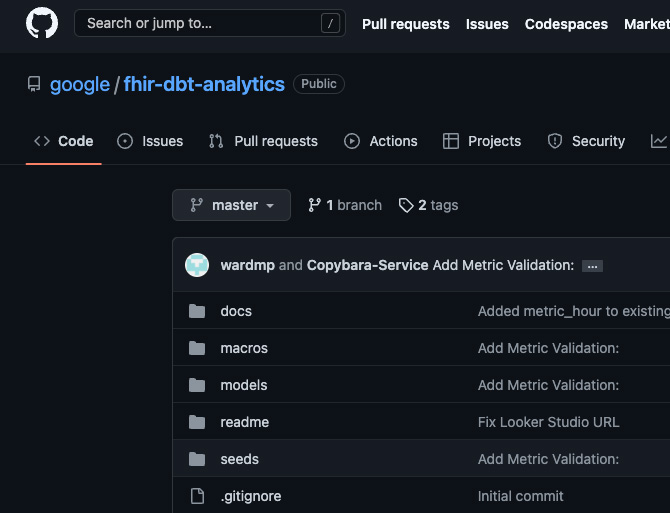Click the models folder icon
This screenshot has height=513, width=670.
click(197, 385)
